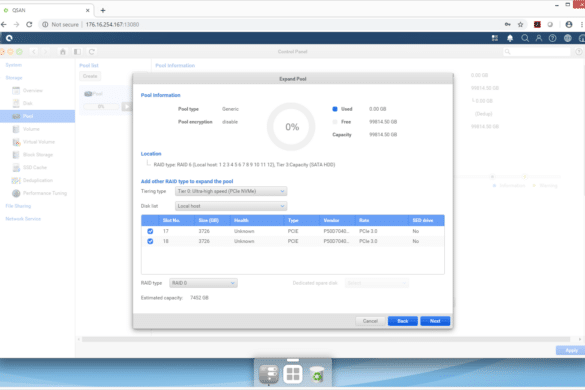Click the Next button in Expand Pool

(x=435, y=321)
